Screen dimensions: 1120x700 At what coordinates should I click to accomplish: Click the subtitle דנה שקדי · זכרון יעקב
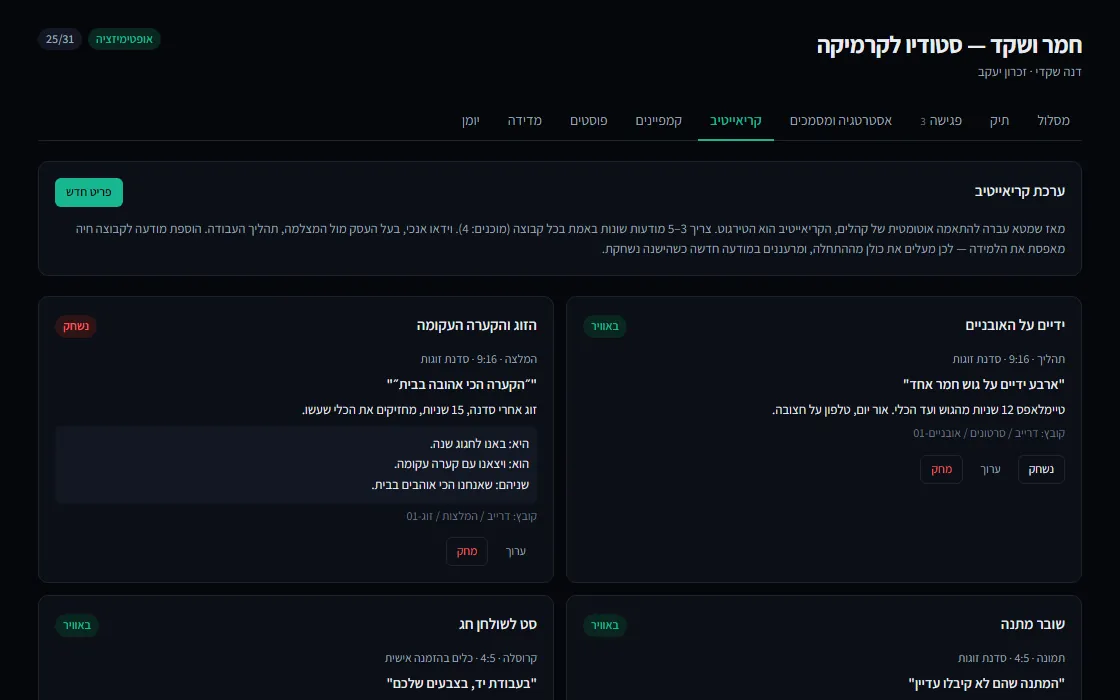tap(1029, 72)
